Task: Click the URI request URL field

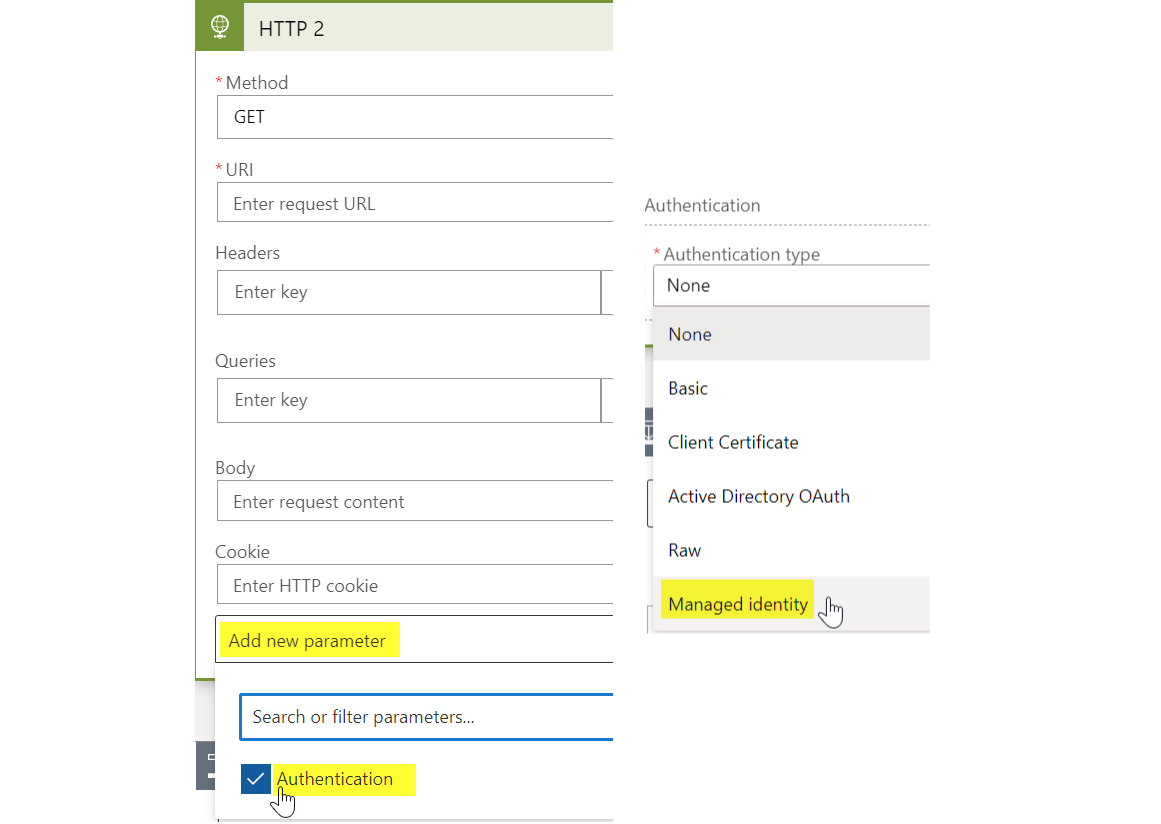Action: click(x=415, y=203)
